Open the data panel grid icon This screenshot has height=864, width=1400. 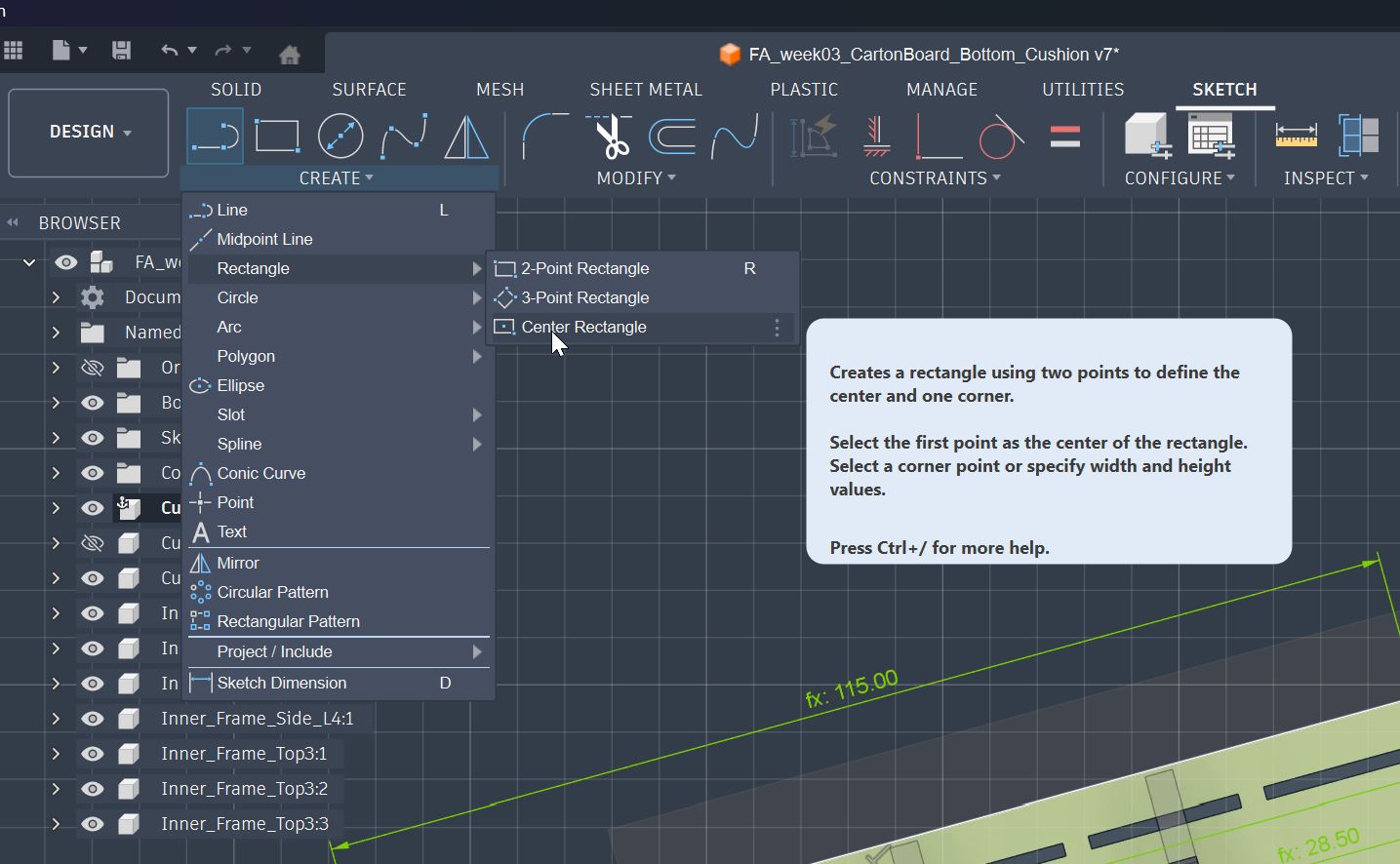coord(14,51)
